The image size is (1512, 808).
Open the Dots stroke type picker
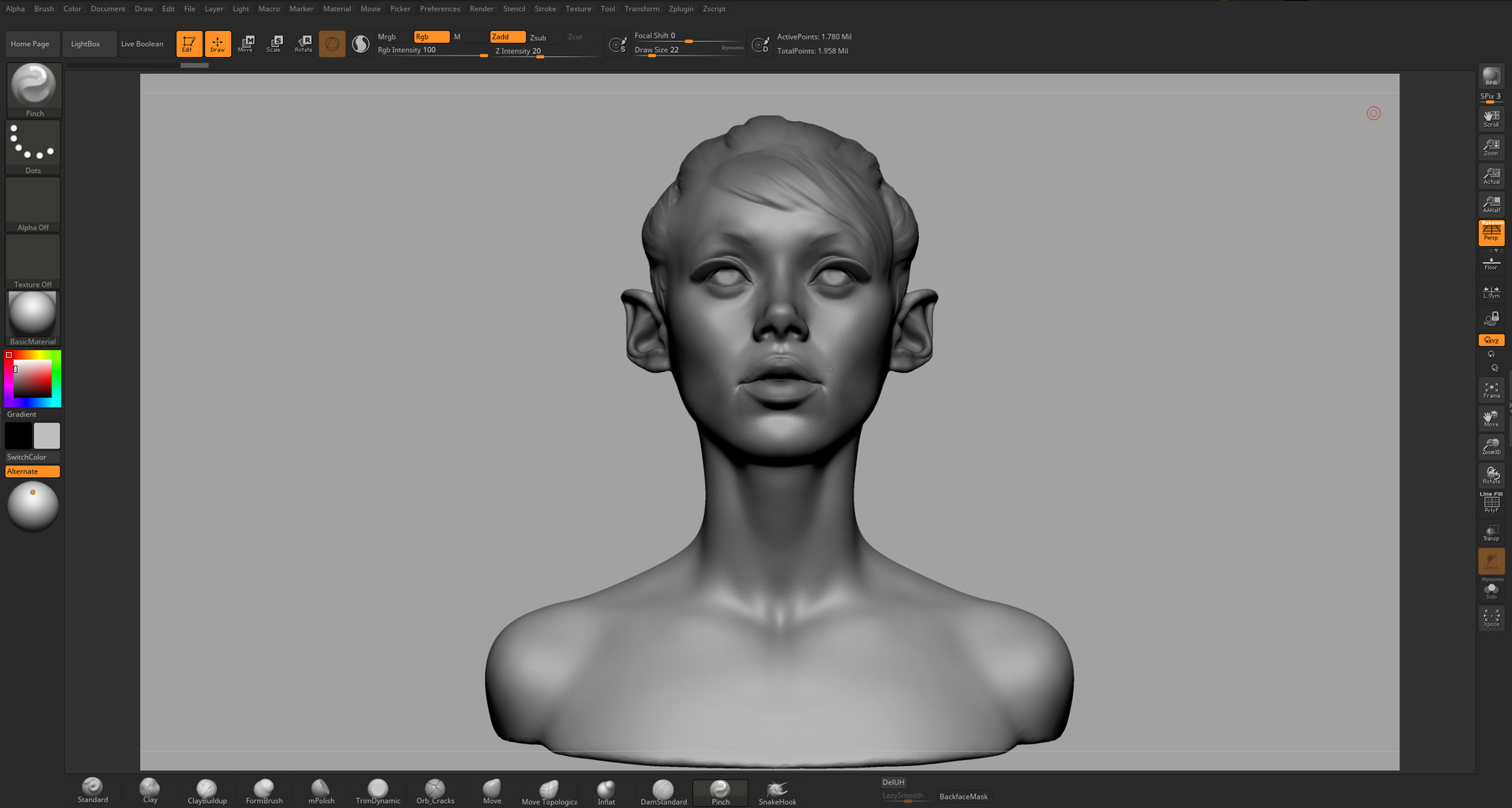pos(34,147)
